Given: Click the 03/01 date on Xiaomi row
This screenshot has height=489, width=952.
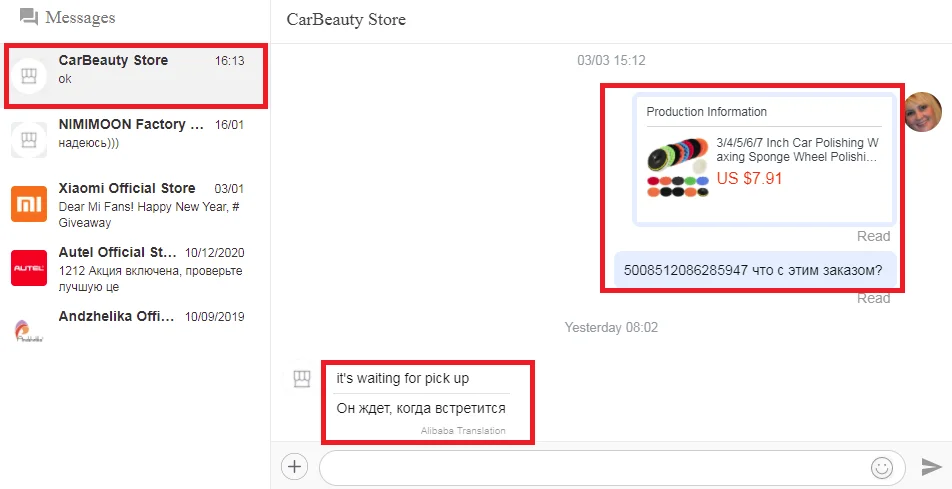Looking at the screenshot, I should pyautogui.click(x=230, y=189).
